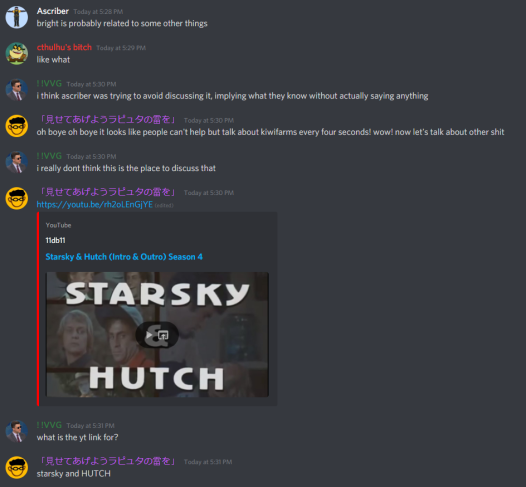The image size is (526, 487).
Task: Click the 'Today at 5:28 PM' timestamp
Action: (x=98, y=12)
